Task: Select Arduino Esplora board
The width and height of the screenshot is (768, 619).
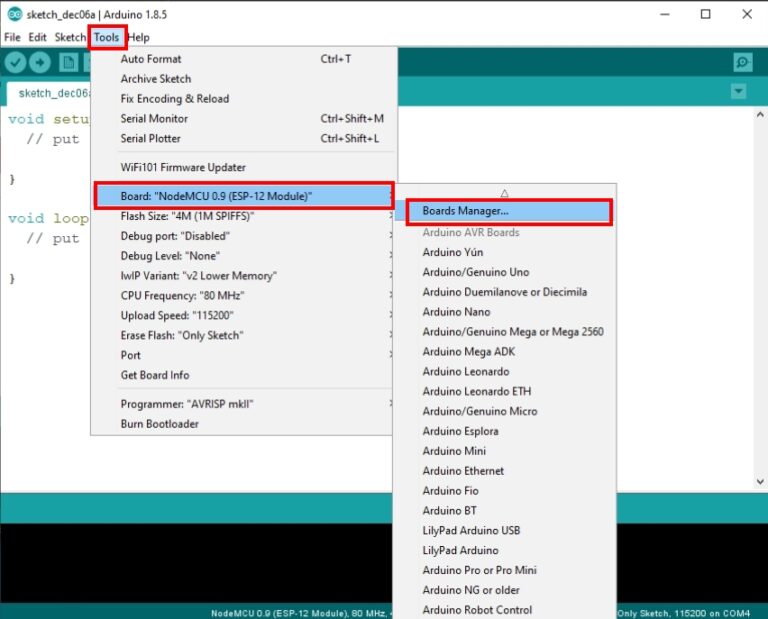Action: point(505,431)
